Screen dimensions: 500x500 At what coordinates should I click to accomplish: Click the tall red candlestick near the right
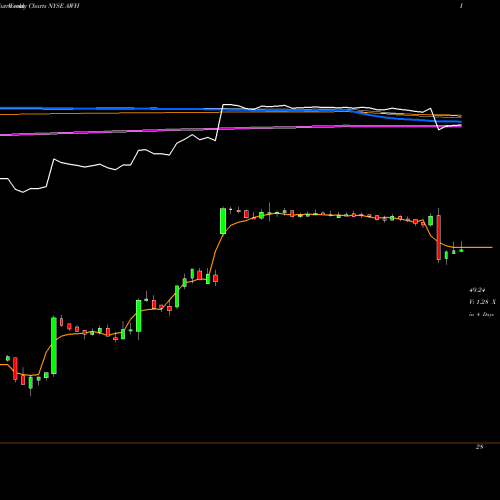coord(439,236)
